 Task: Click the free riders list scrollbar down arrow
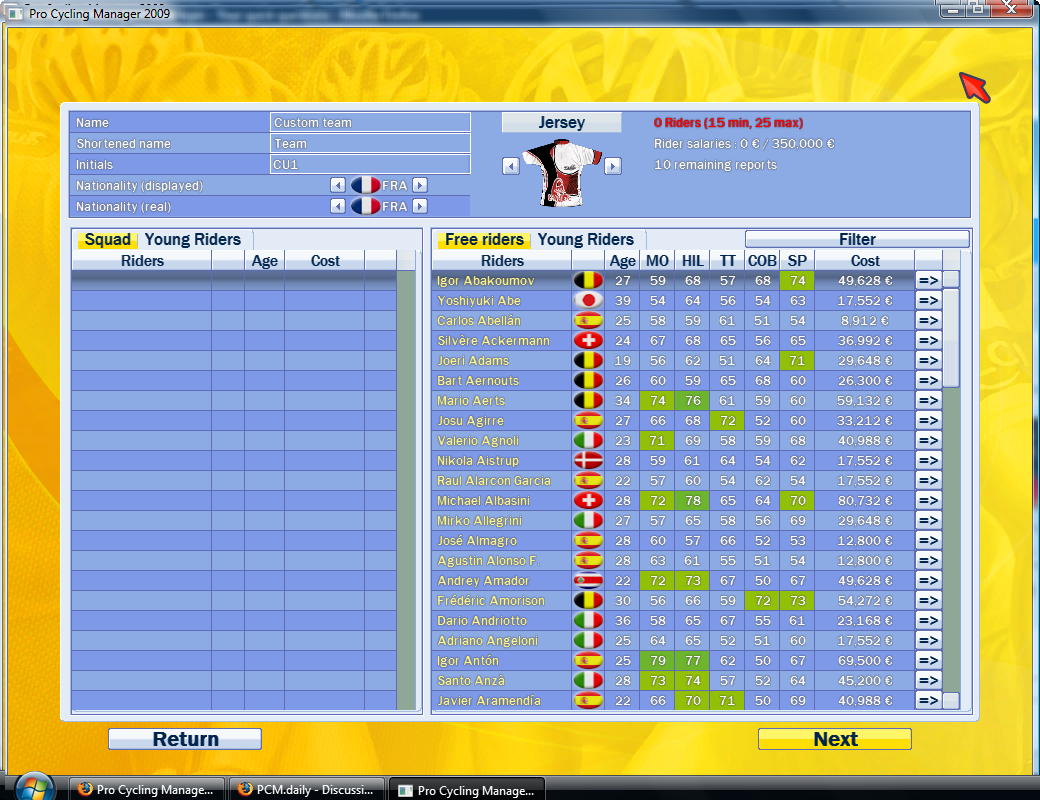951,700
